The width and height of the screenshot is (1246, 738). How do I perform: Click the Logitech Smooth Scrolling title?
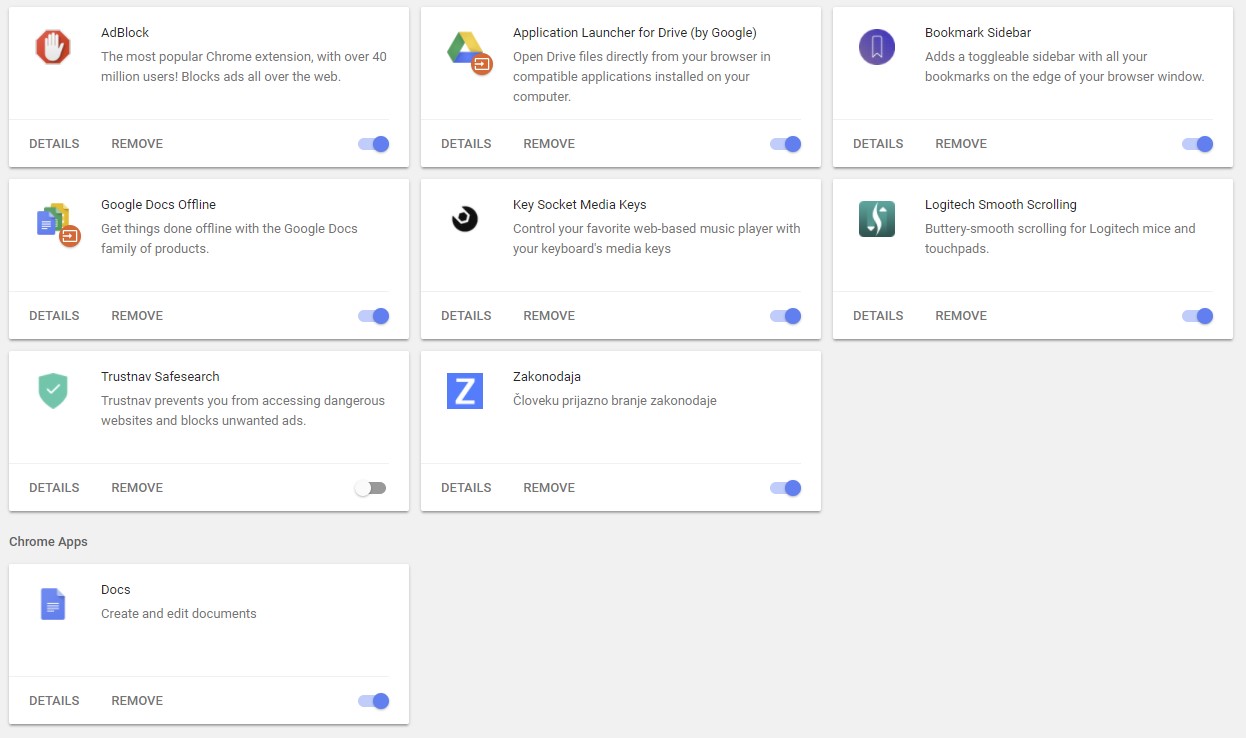coord(1001,205)
